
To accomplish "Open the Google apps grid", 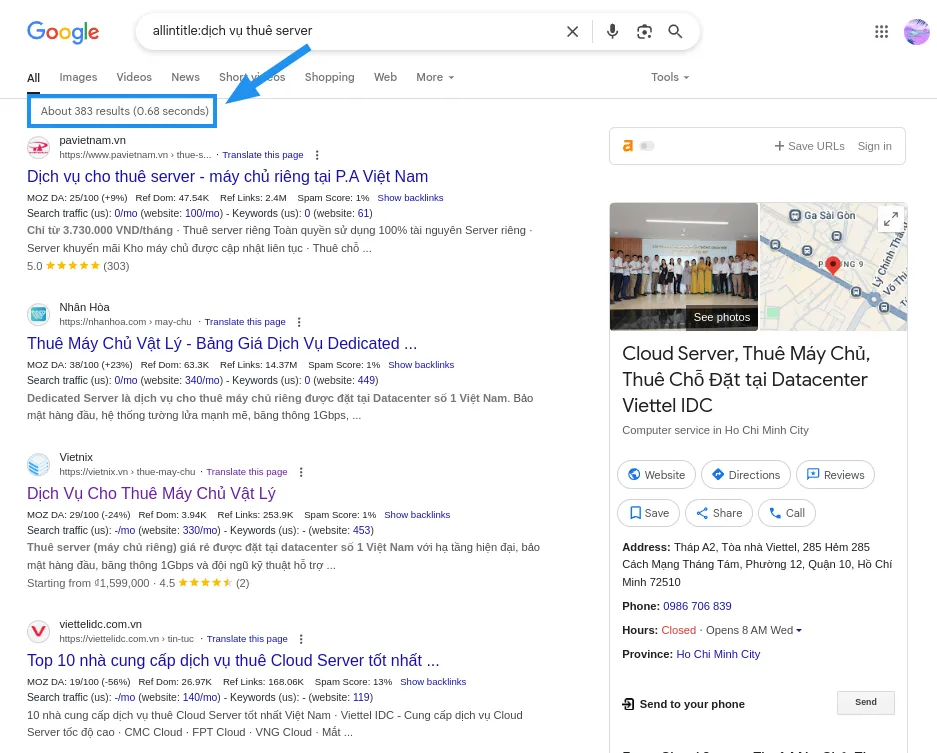I will (x=881, y=32).
